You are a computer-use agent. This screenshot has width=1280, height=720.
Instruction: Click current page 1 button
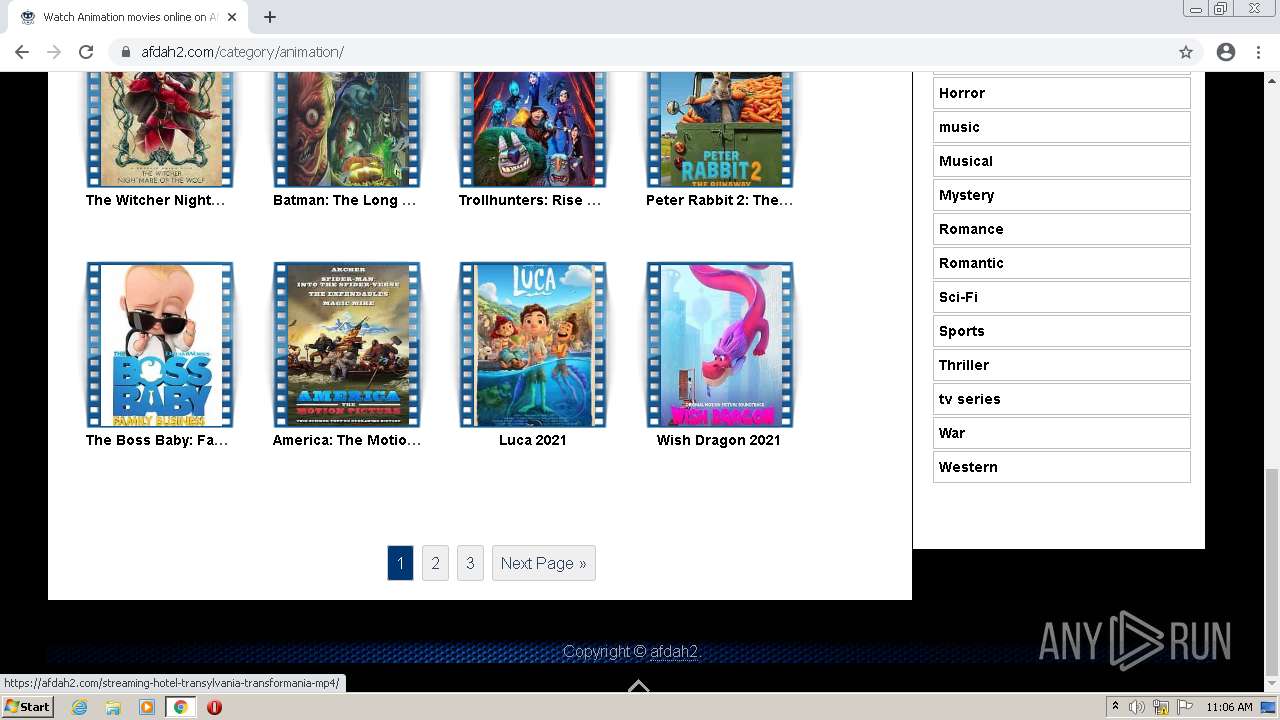click(400, 563)
